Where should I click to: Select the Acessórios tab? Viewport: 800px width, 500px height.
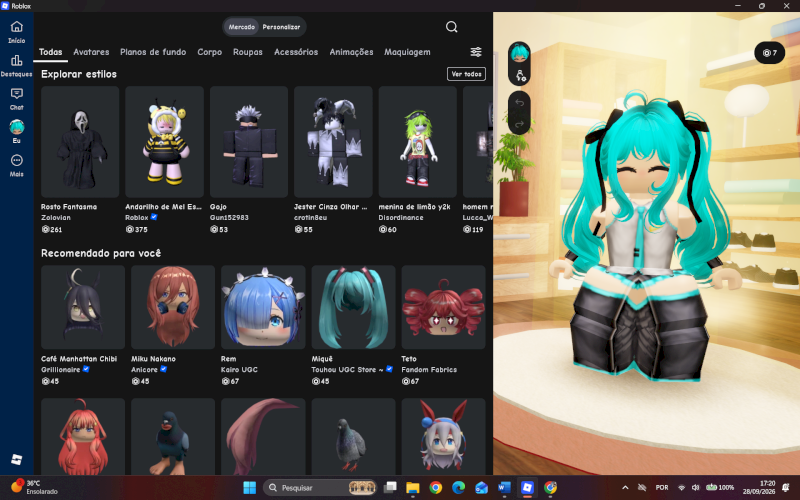(x=296, y=52)
